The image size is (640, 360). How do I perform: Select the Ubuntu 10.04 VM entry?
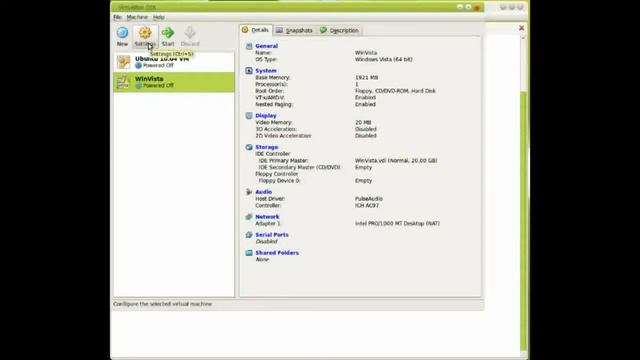(174, 62)
